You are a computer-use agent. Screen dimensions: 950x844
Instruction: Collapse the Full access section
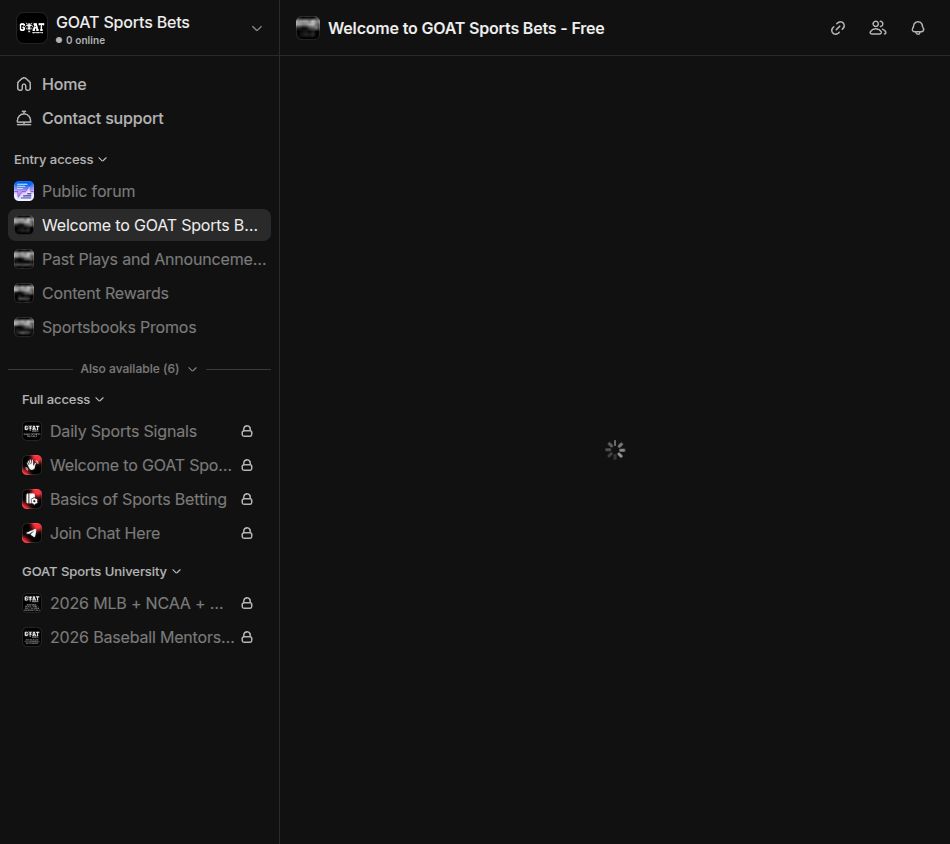[63, 400]
